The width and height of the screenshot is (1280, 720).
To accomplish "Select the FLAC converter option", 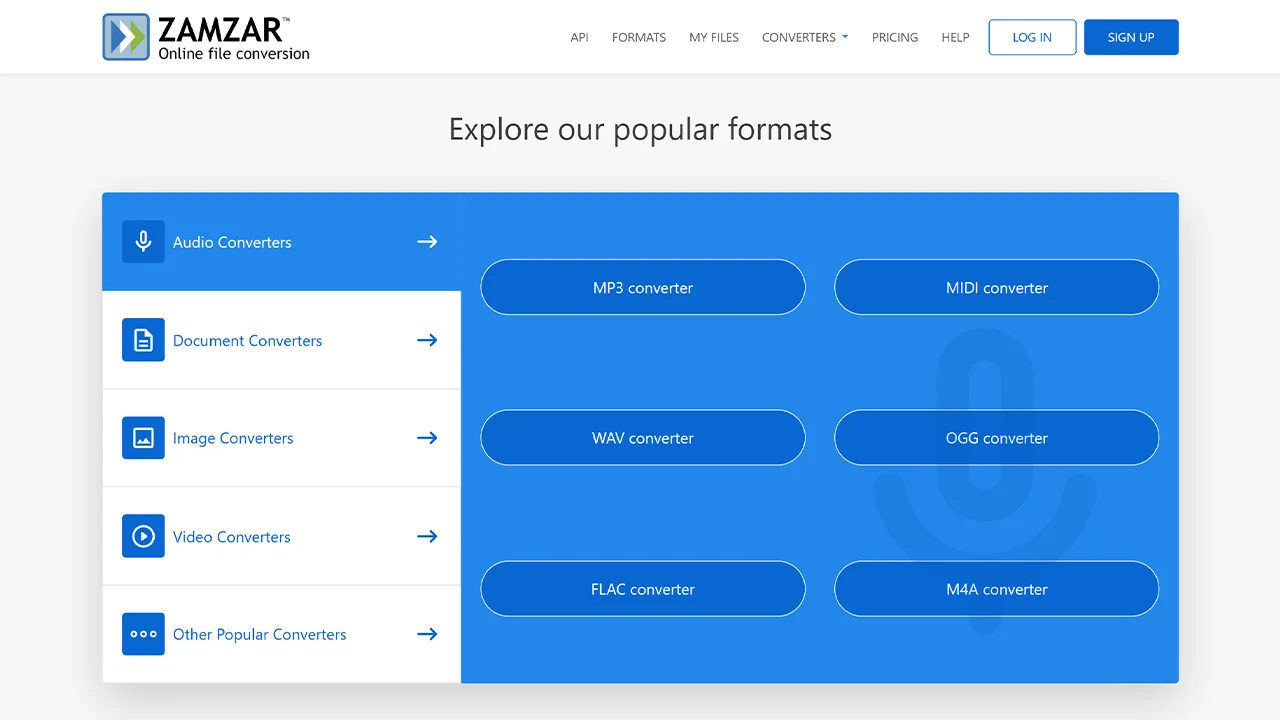I will point(643,589).
